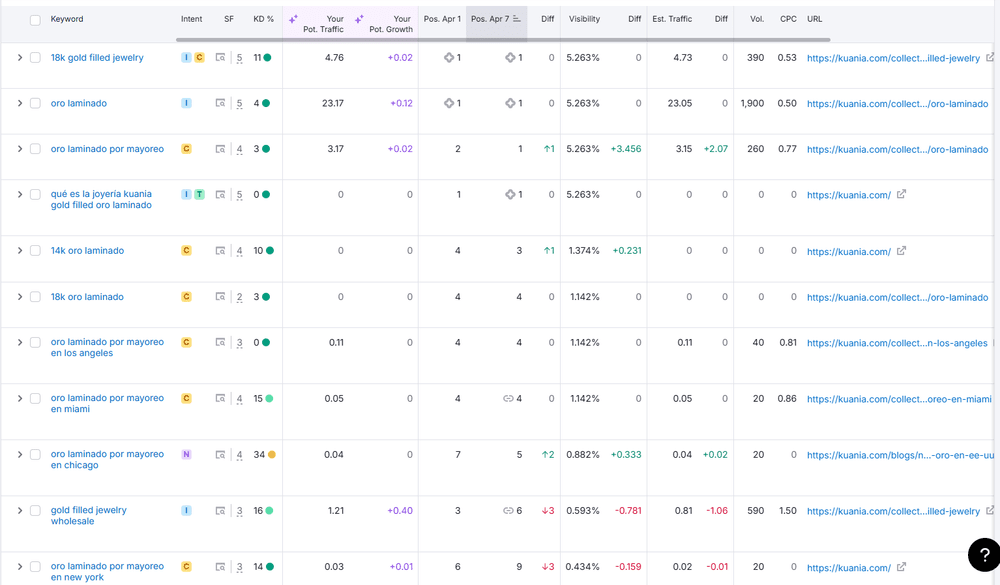
Task: Check the "gold filled jewelry wholesale" row checkbox
Action: coord(33,510)
